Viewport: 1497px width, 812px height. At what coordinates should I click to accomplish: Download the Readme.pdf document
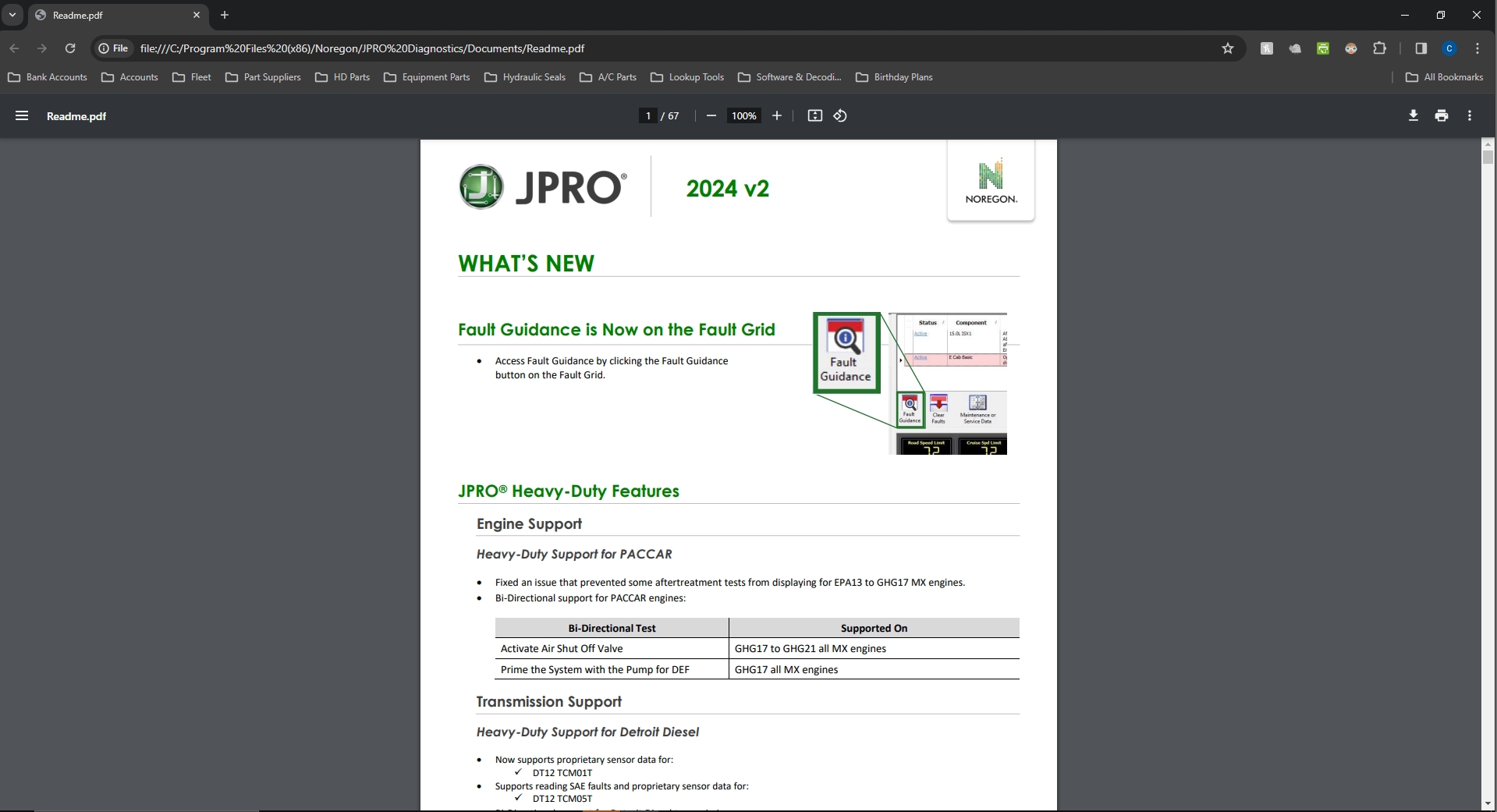[x=1413, y=115]
